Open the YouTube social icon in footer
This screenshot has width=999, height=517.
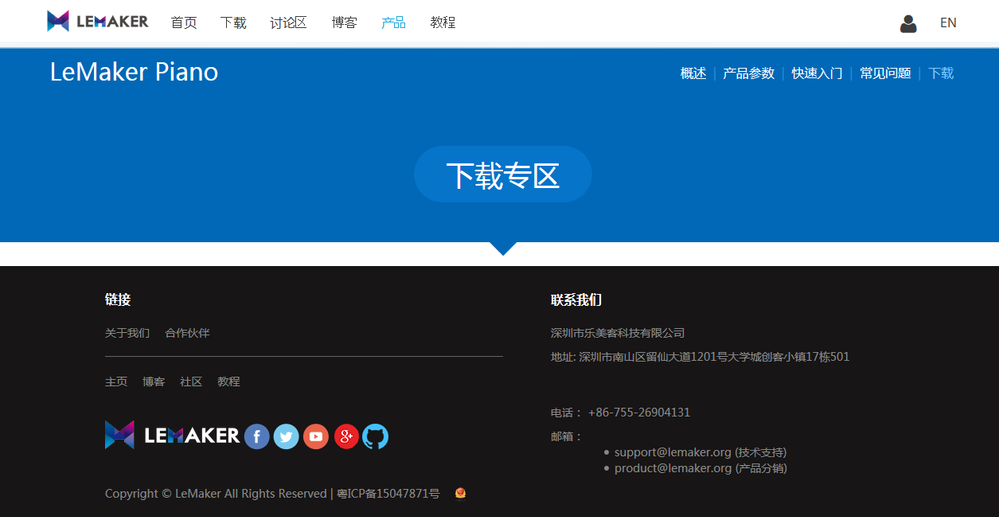tap(316, 437)
